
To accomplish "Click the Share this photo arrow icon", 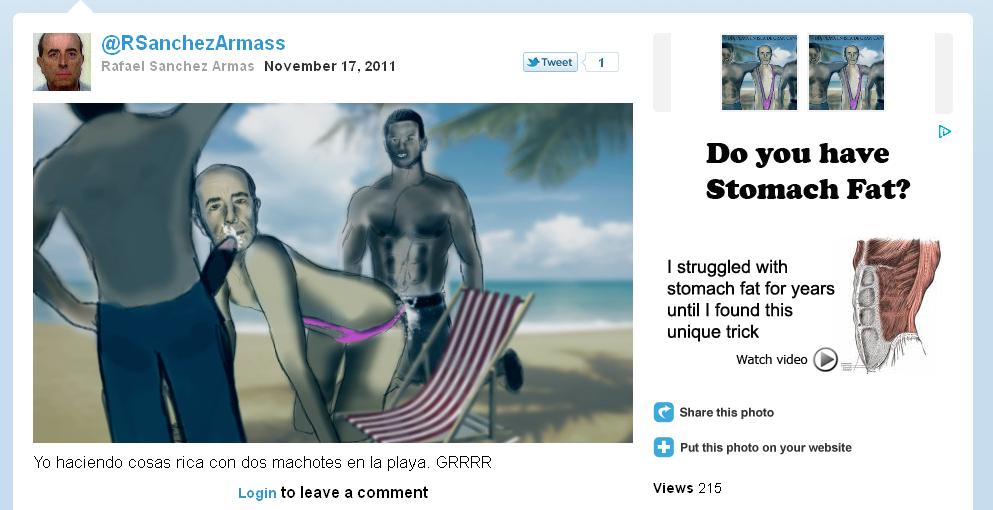I will (664, 412).
